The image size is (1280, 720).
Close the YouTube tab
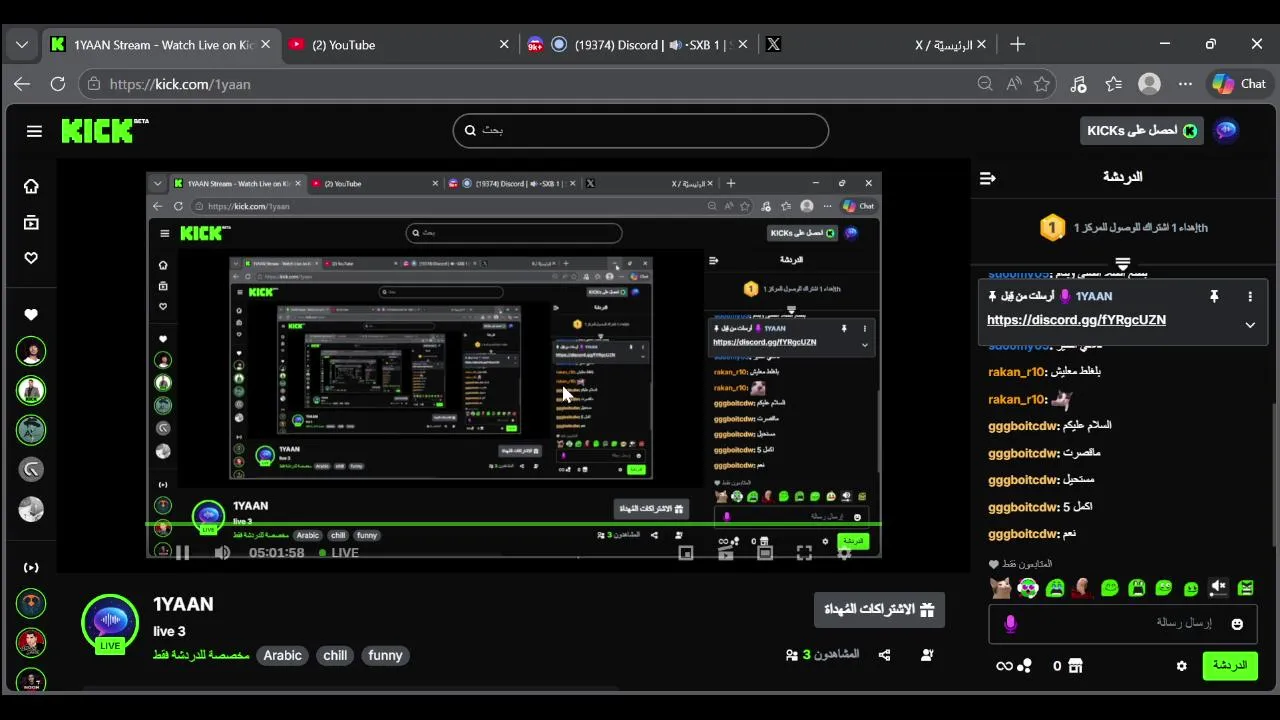point(504,44)
